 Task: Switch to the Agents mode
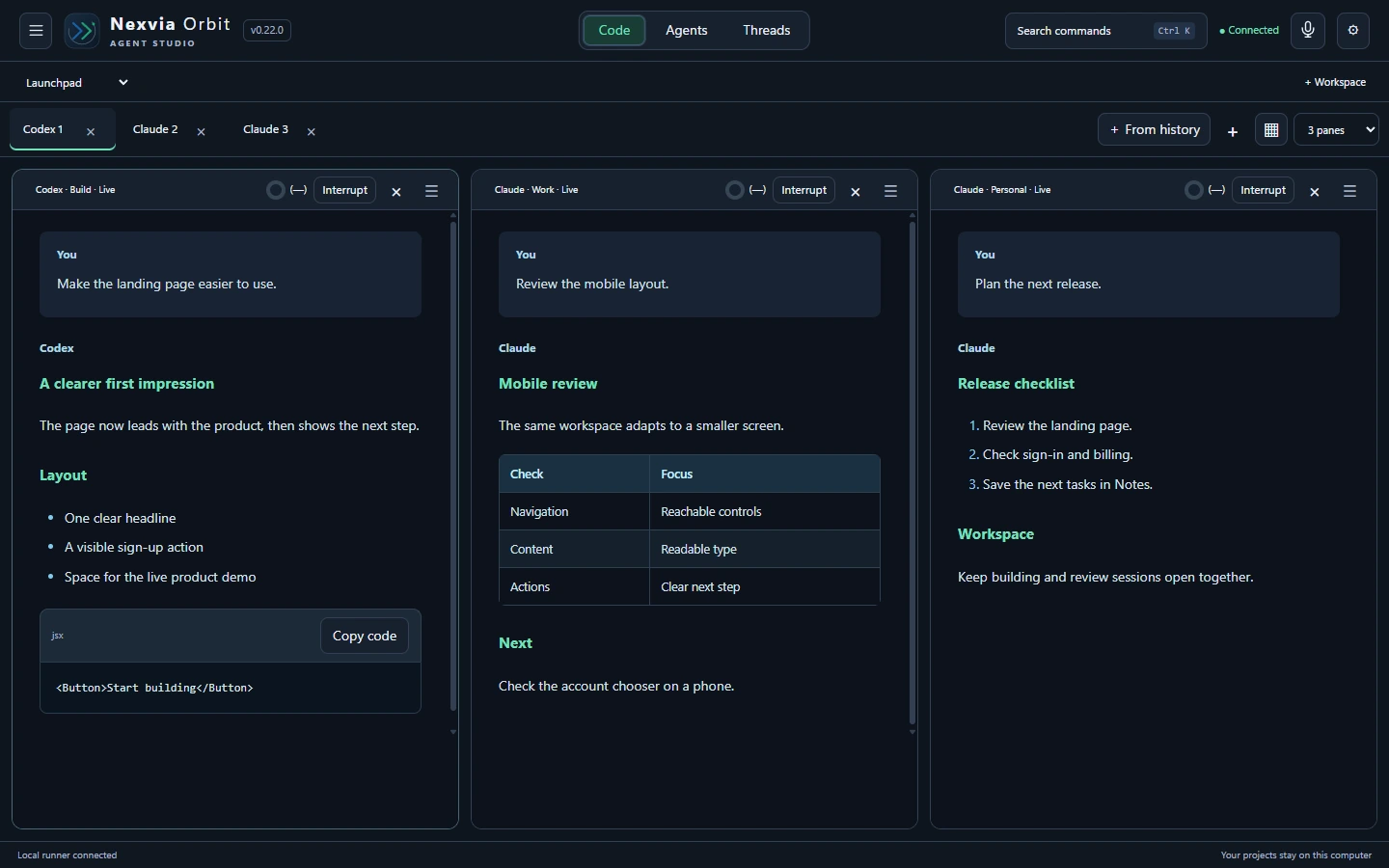point(687,30)
